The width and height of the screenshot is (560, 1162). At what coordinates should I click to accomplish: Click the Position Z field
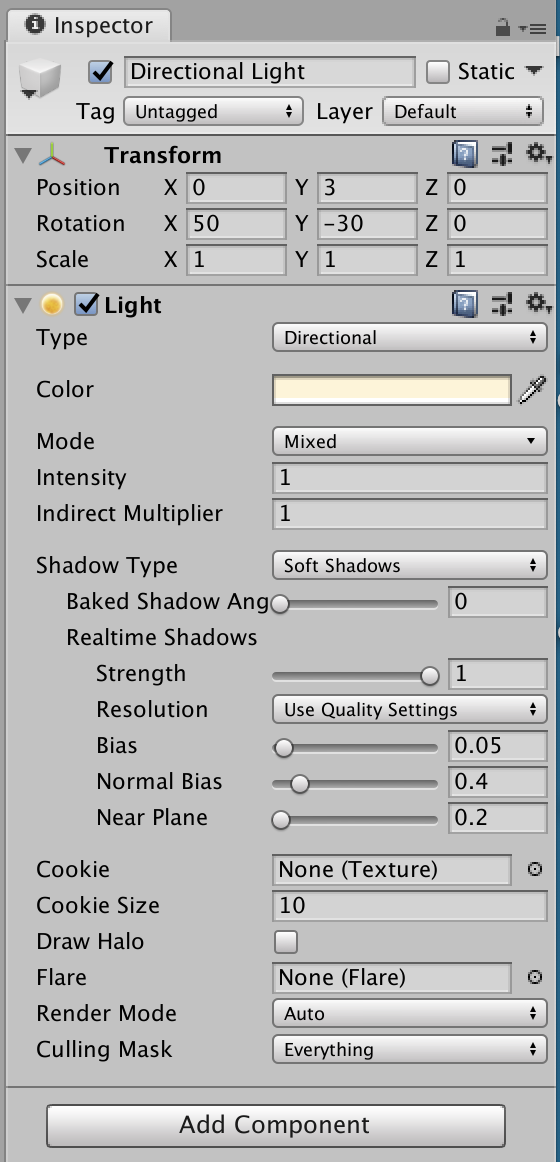pyautogui.click(x=497, y=188)
